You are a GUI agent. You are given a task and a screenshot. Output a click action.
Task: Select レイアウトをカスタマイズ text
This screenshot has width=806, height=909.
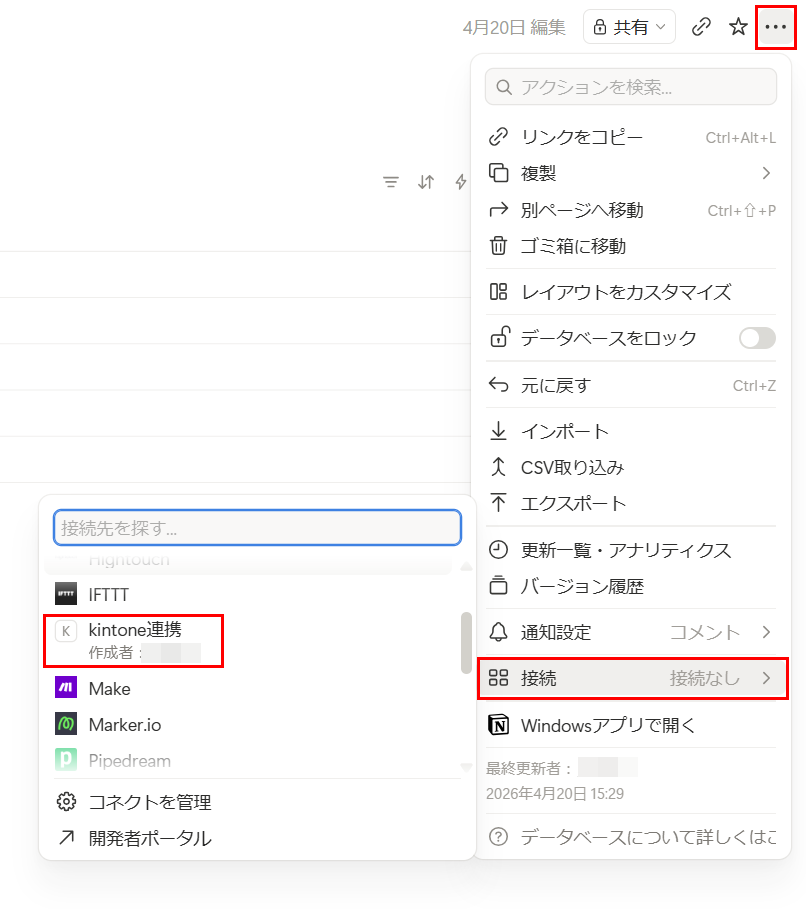[626, 292]
